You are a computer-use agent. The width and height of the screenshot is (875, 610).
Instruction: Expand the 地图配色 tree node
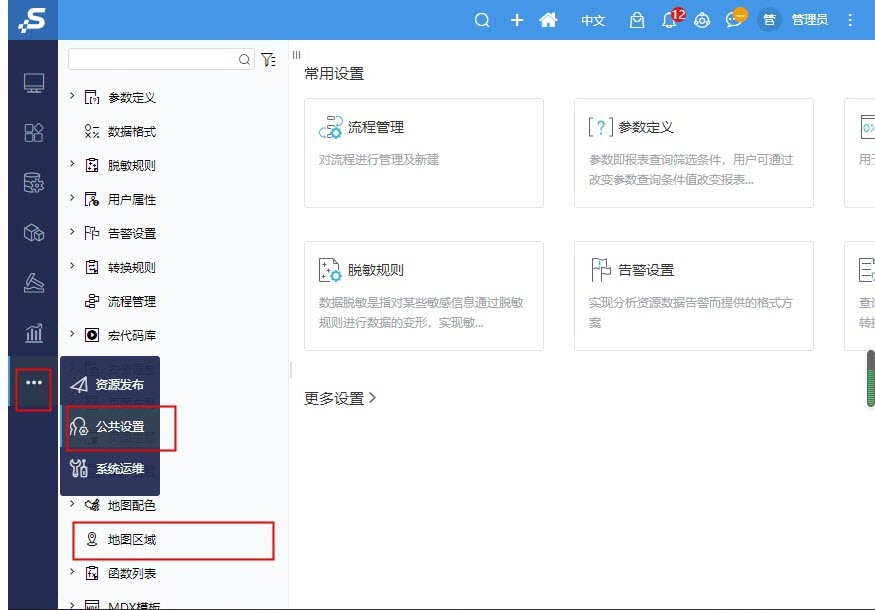pos(72,503)
